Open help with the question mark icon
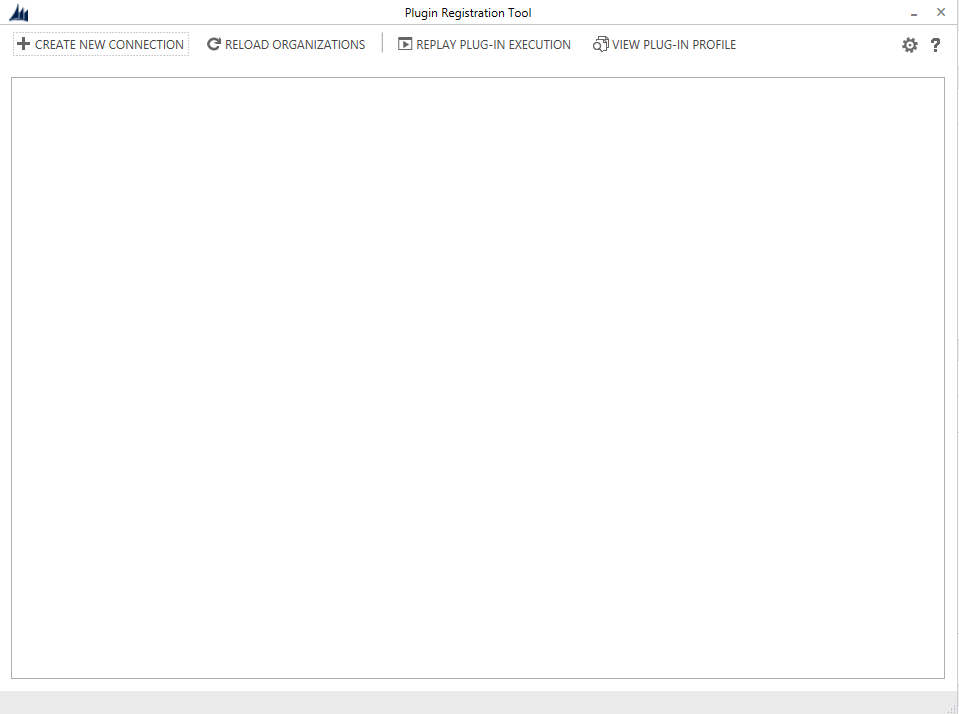959x714 pixels. coord(936,45)
